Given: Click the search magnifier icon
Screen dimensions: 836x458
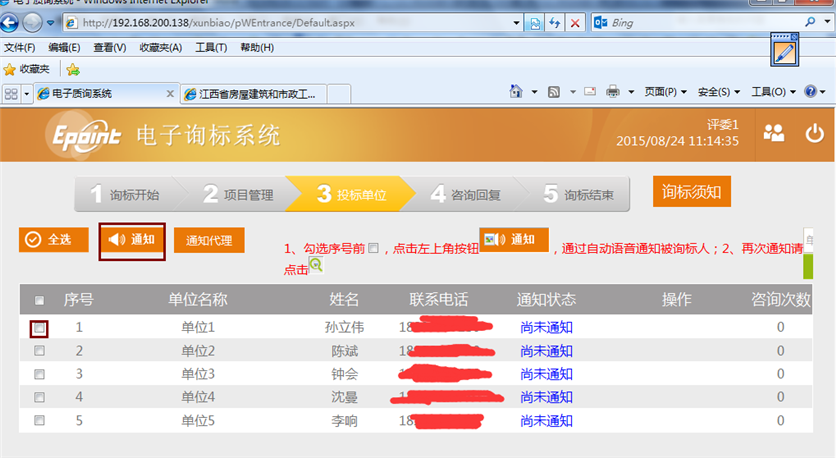Looking at the screenshot, I should click(x=810, y=22).
